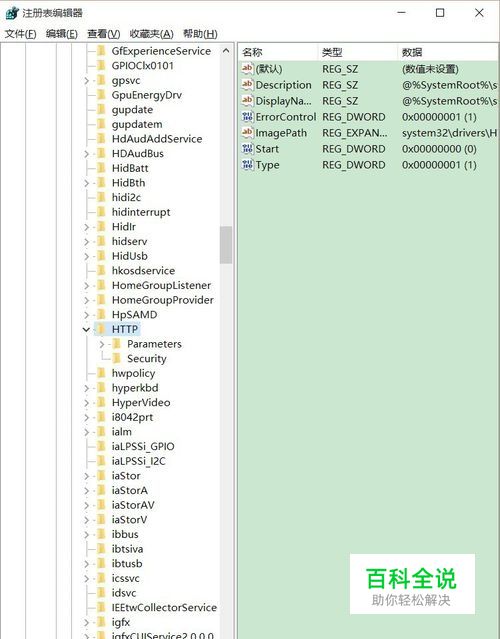Click the HidBatt folder icon

pos(101,168)
